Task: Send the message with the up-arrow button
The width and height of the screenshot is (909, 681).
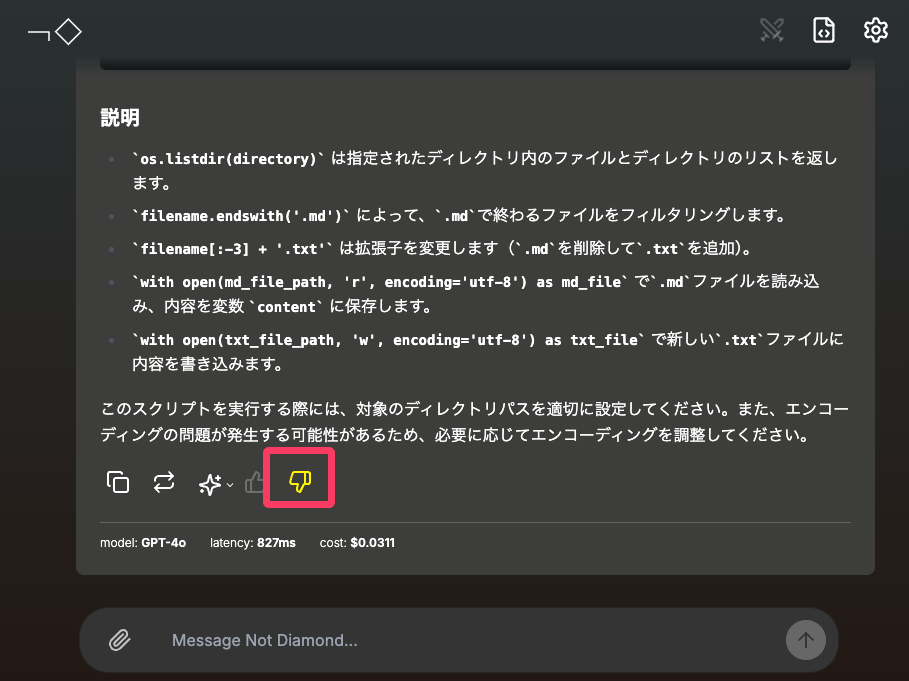Action: pos(805,639)
